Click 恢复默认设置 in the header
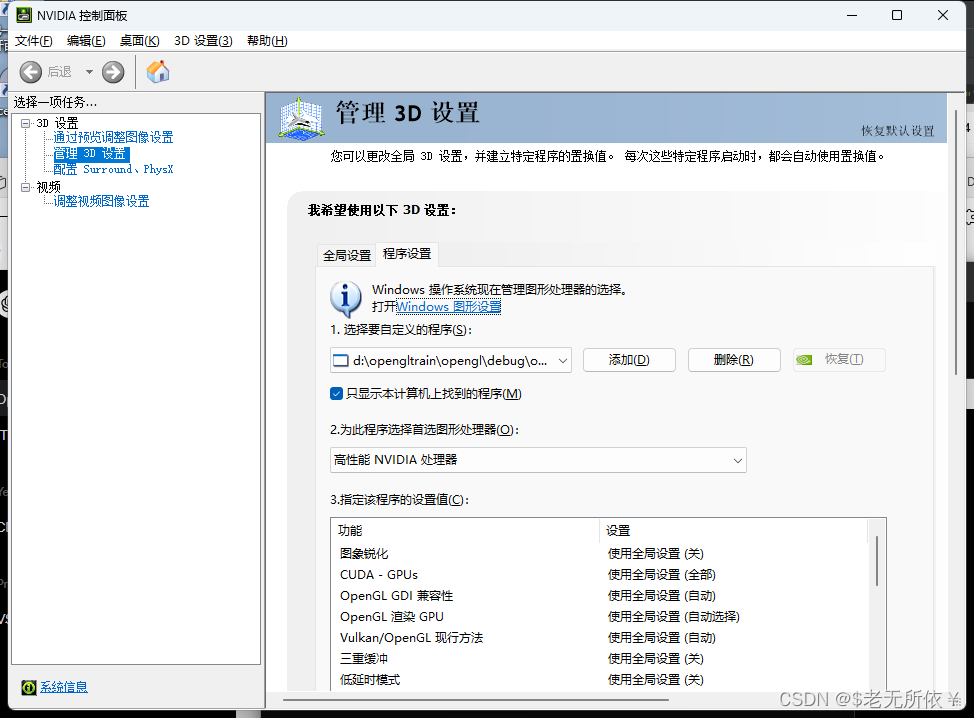974x718 pixels. pyautogui.click(x=898, y=131)
